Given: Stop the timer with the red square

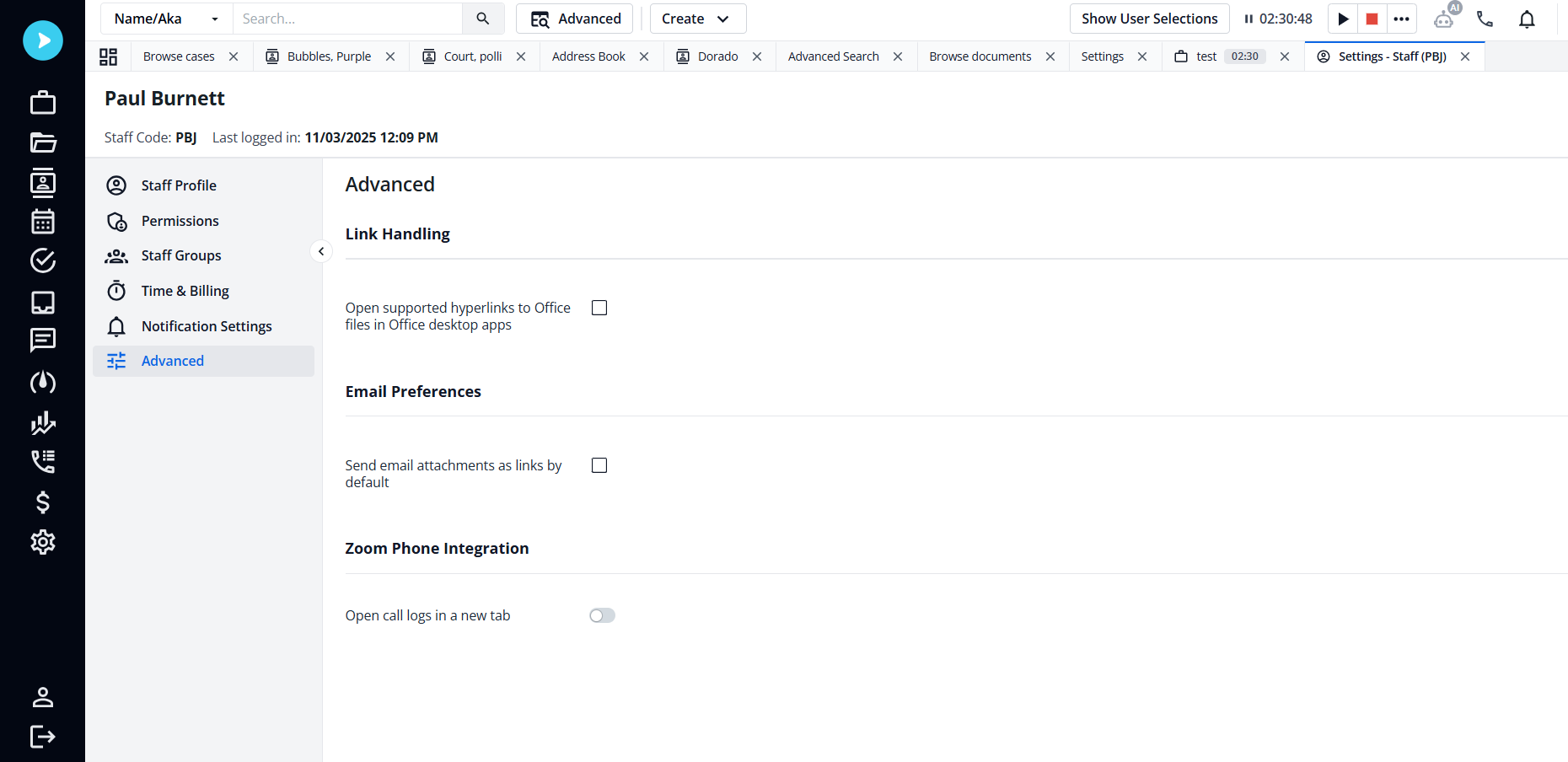Looking at the screenshot, I should tap(1372, 19).
